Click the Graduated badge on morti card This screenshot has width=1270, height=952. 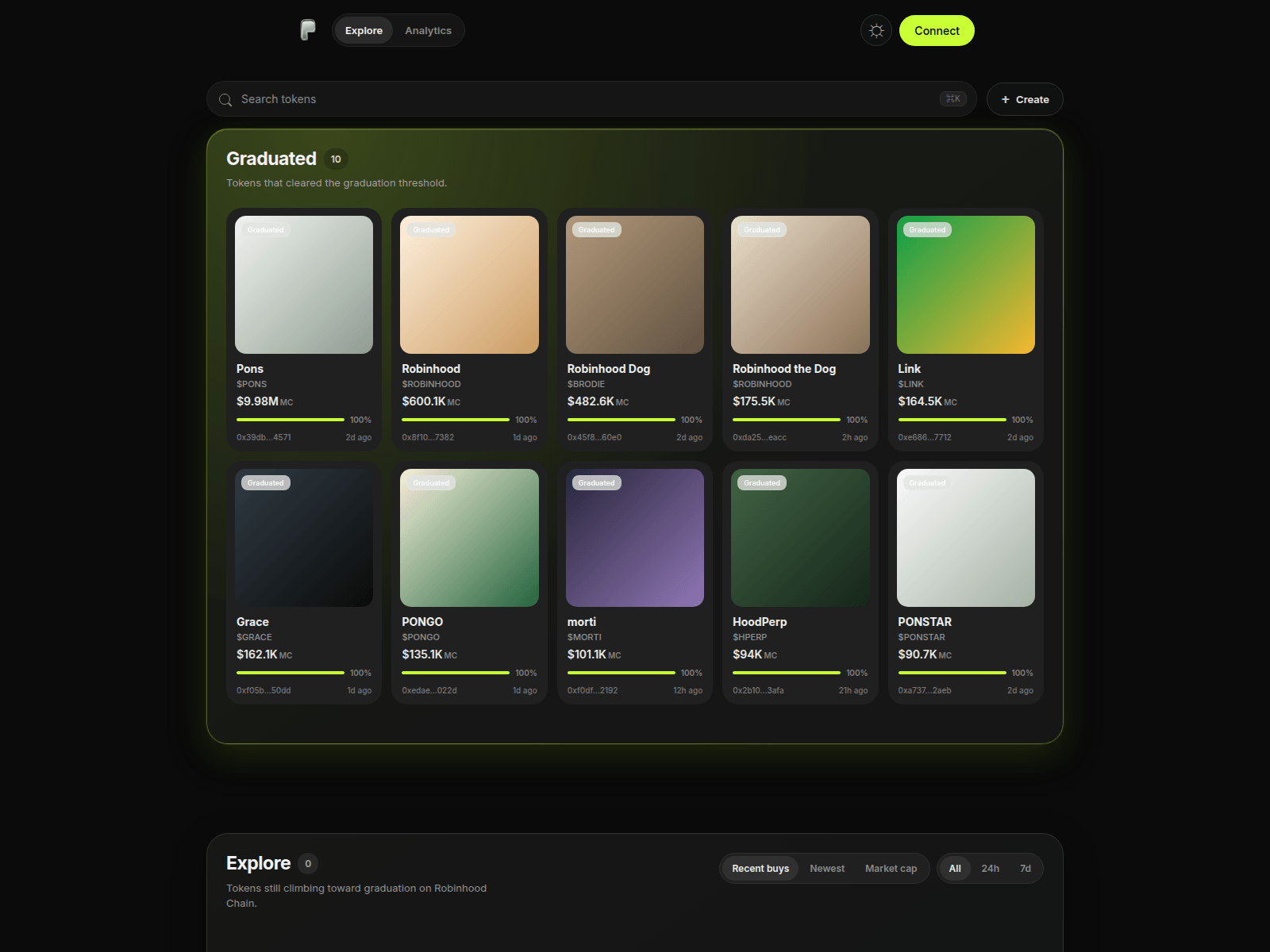[596, 483]
